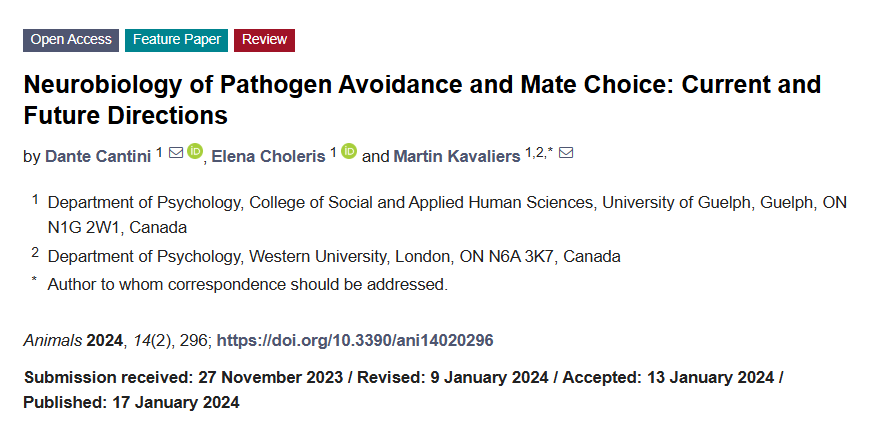Click the bold 2024 publication year
Screen dimensions: 887x424
pos(103,341)
